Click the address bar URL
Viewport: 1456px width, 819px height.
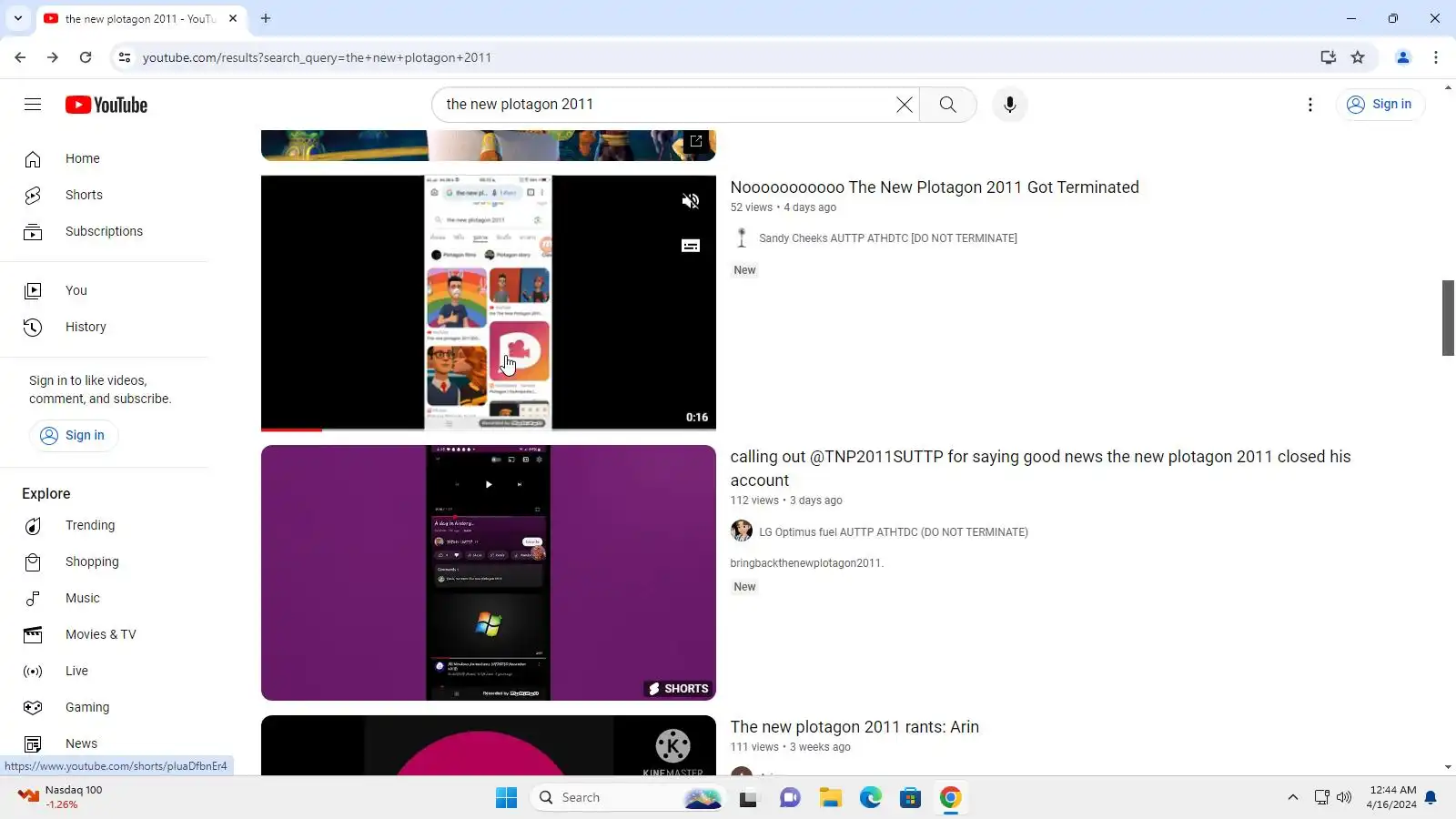point(317,57)
